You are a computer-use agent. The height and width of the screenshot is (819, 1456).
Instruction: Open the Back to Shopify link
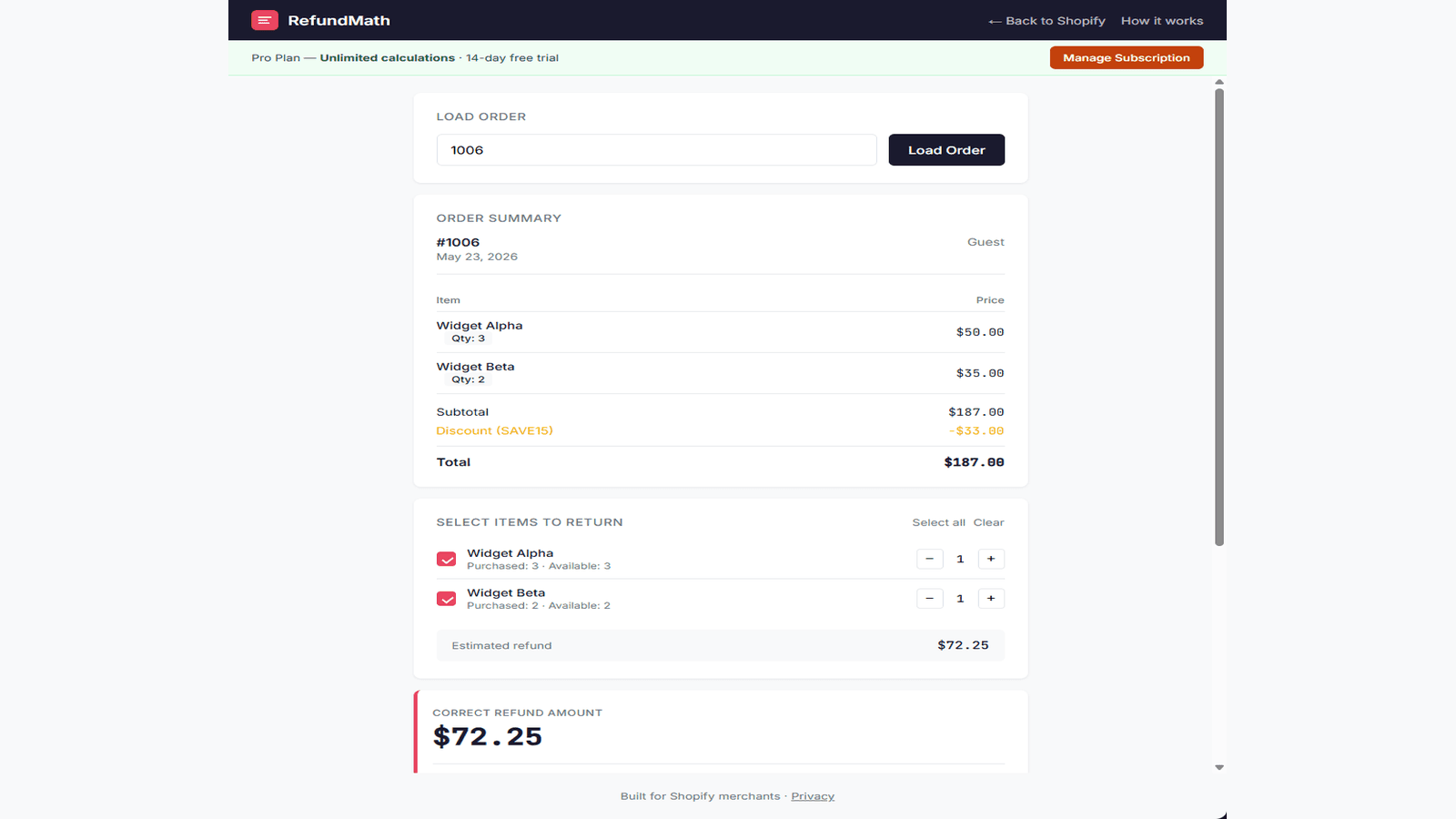1046,21
